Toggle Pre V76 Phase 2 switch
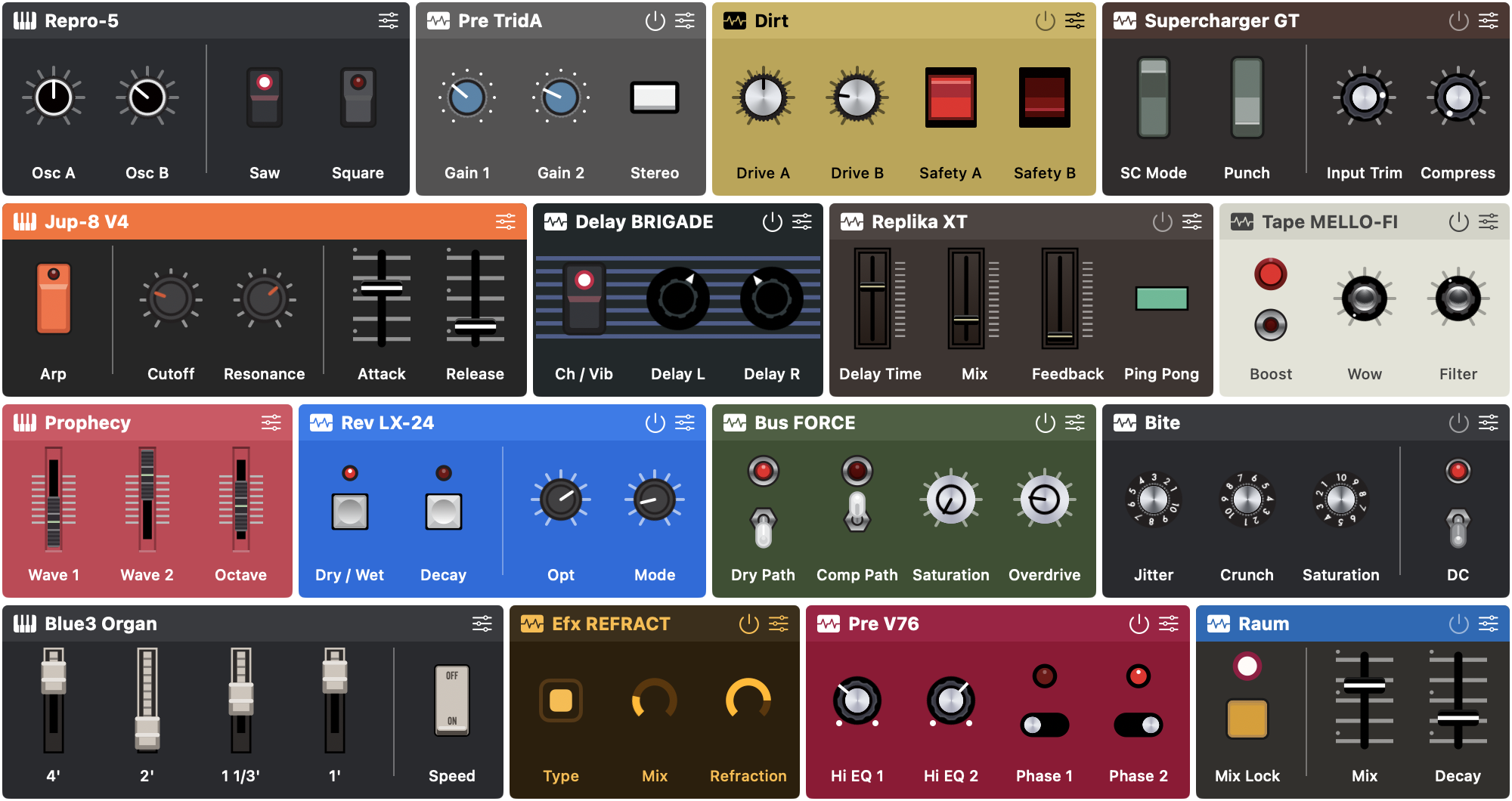The height and width of the screenshot is (801, 1512). click(x=1139, y=725)
